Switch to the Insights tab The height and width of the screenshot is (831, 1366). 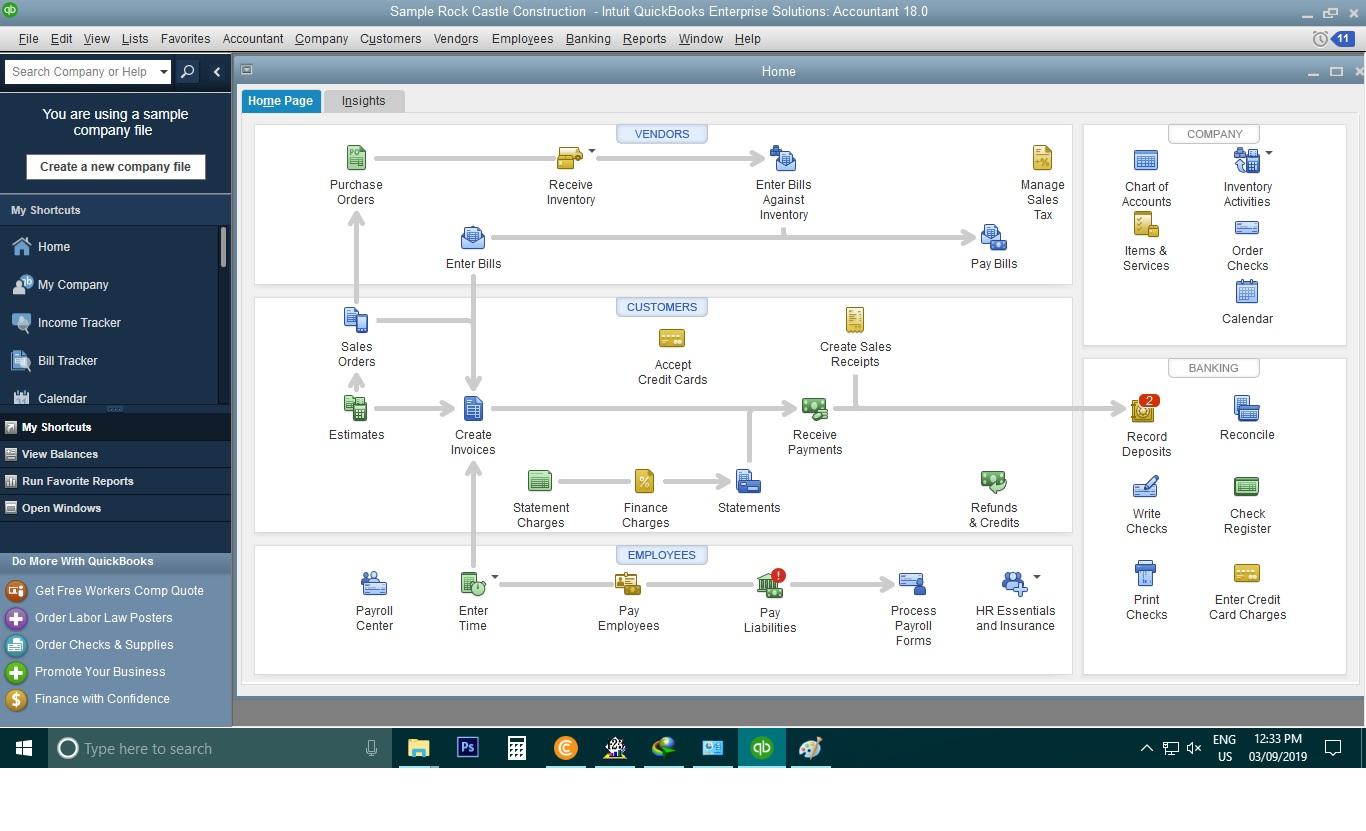tap(363, 101)
